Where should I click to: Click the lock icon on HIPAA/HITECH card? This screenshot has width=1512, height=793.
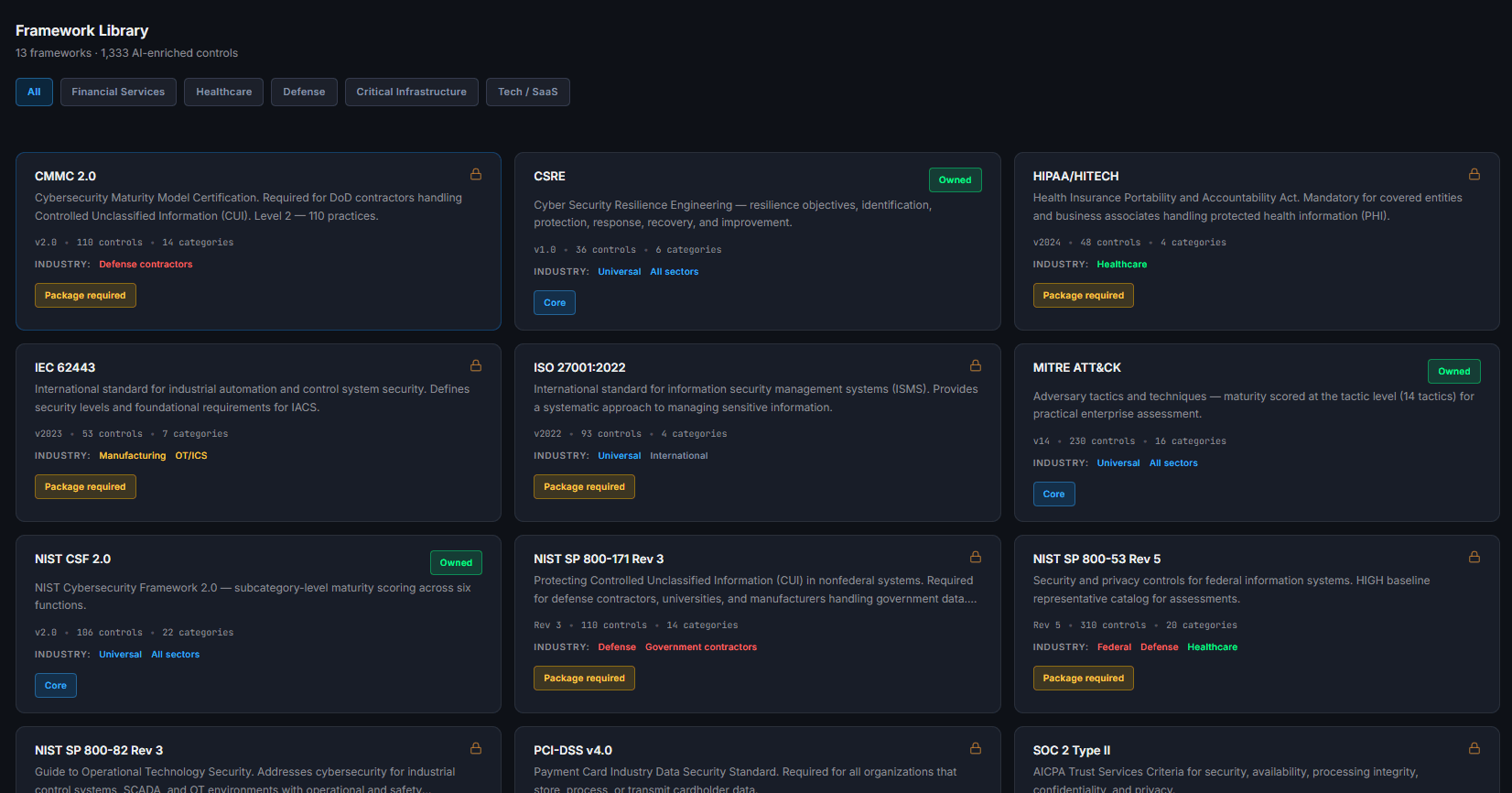(1474, 174)
